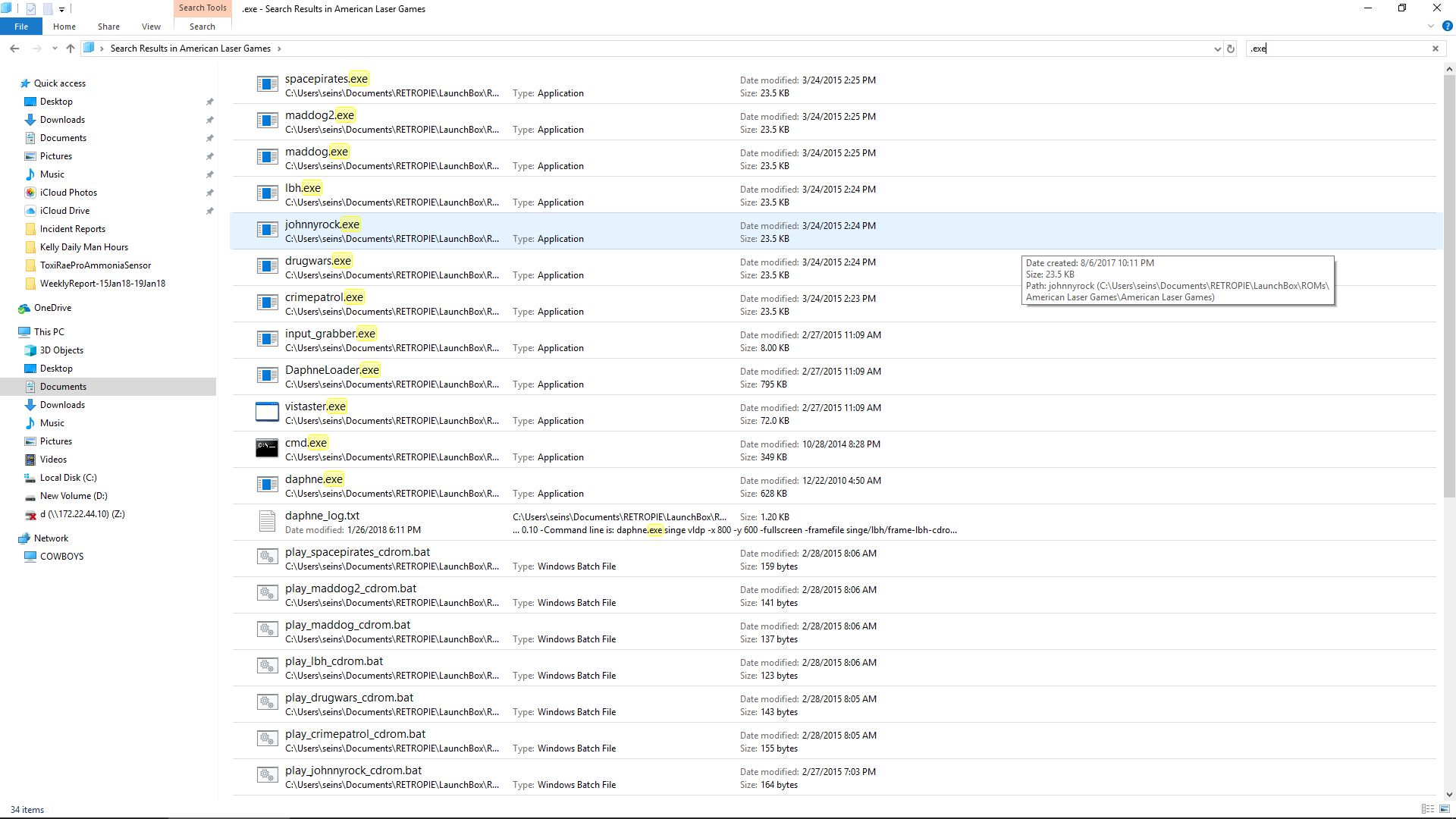Click the spacepirates.exe file icon
Image resolution: width=1456 pixels, height=819 pixels.
267,84
